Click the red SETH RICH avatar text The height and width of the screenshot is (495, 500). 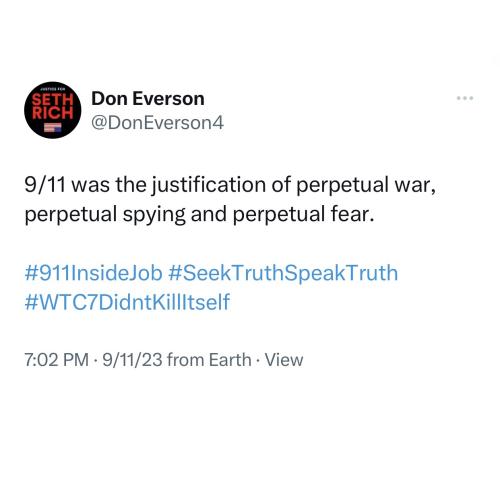click(53, 106)
